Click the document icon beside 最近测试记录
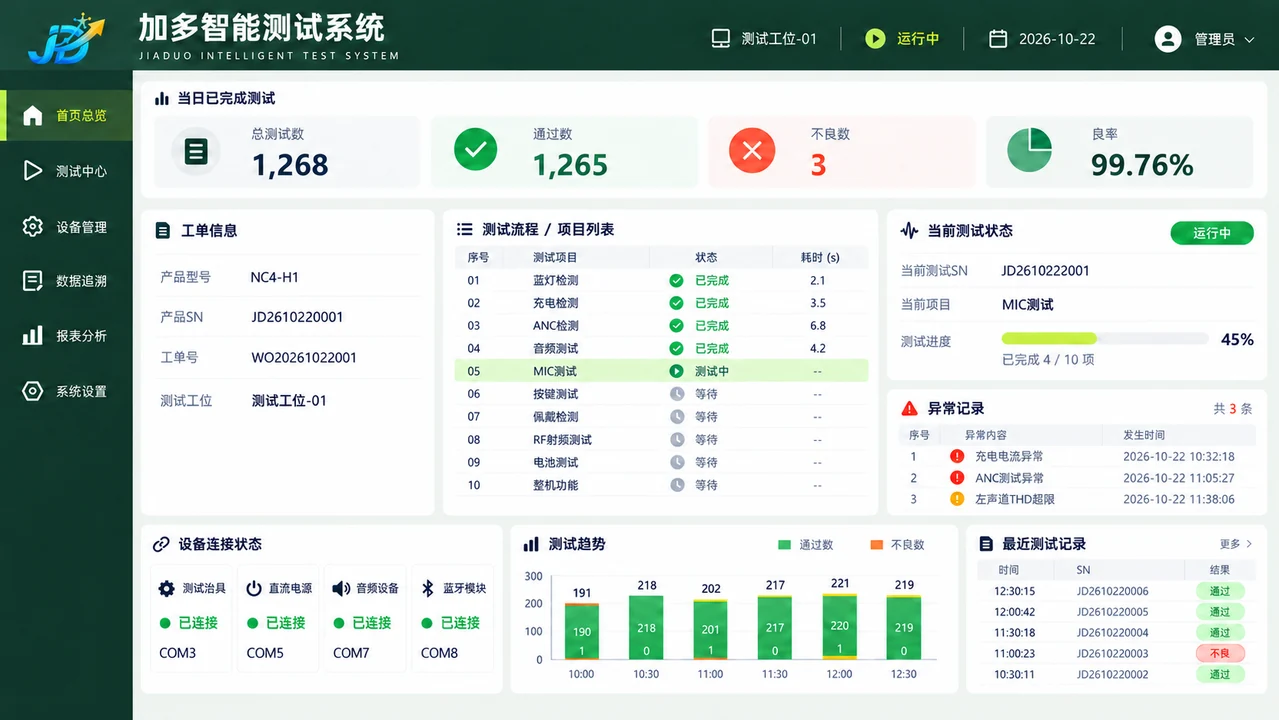Image resolution: width=1279 pixels, height=720 pixels. (986, 544)
